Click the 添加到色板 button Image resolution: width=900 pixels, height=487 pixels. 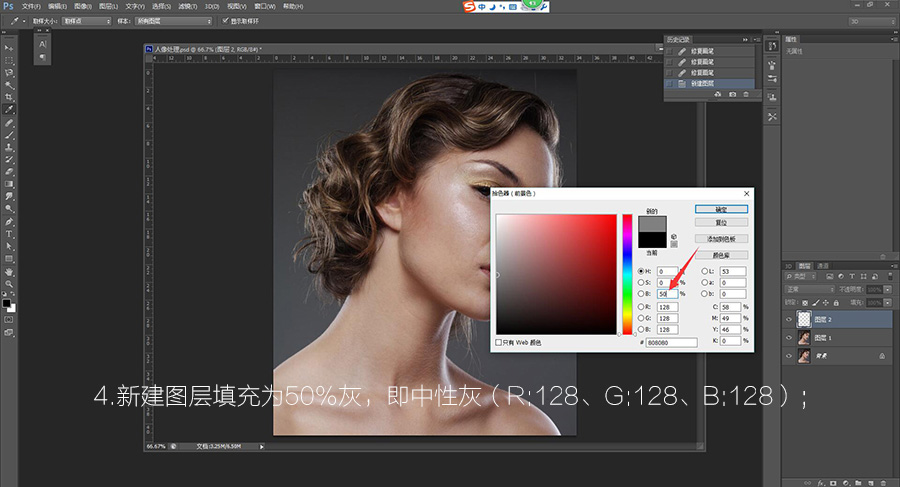721,239
